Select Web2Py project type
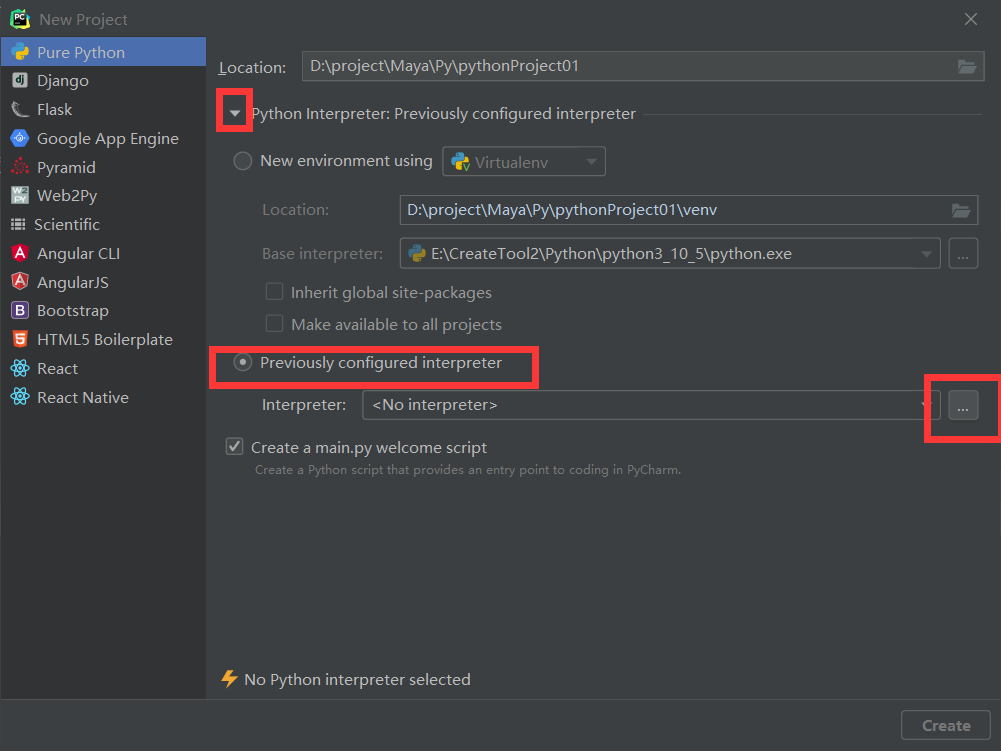The height and width of the screenshot is (751, 1001). pos(67,196)
